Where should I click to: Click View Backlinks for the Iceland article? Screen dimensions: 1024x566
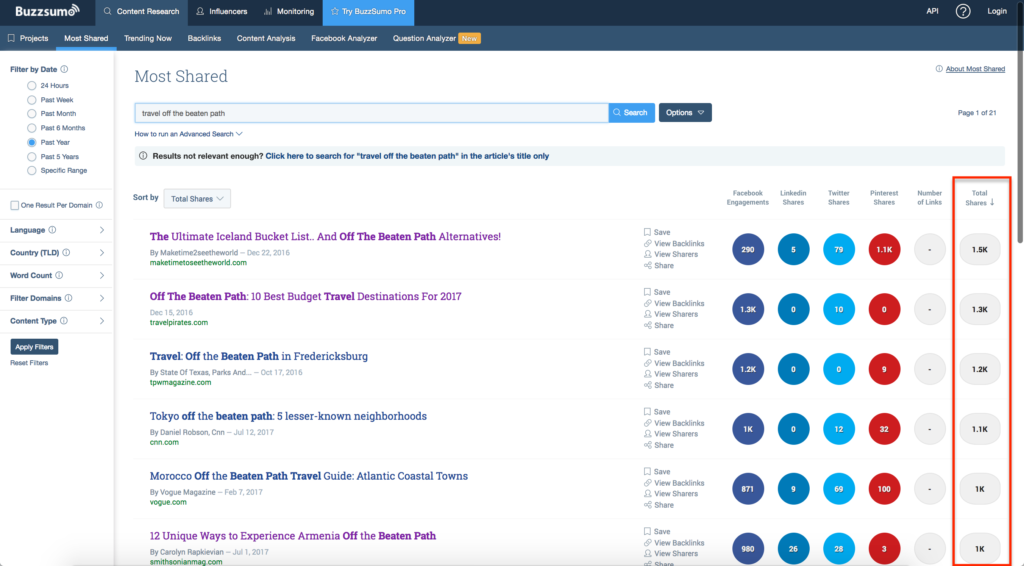(674, 244)
